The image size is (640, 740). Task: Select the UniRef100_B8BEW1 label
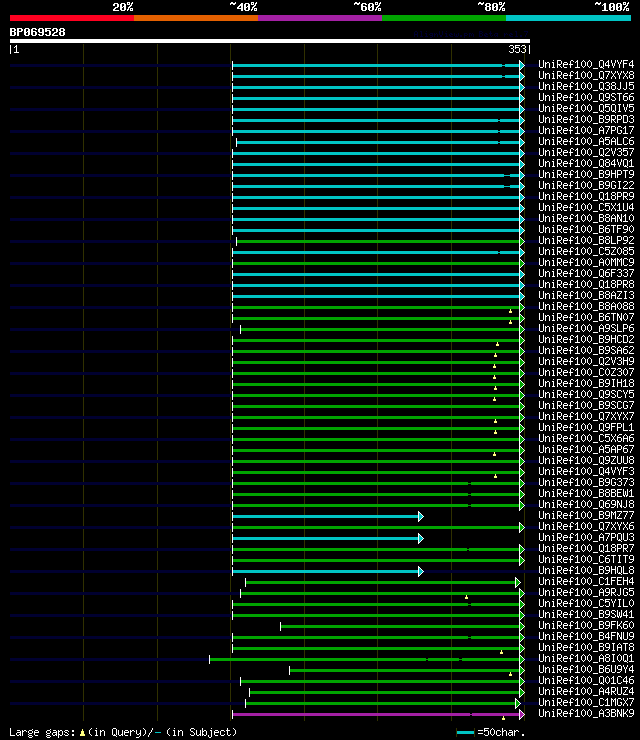586,493
